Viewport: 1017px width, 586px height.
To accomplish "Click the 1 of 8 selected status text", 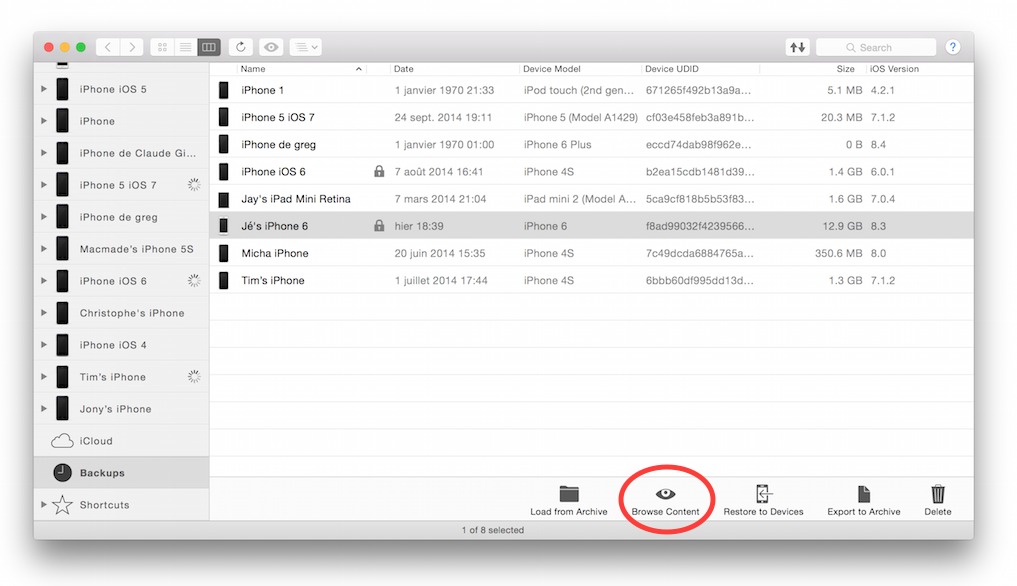I will (493, 530).
